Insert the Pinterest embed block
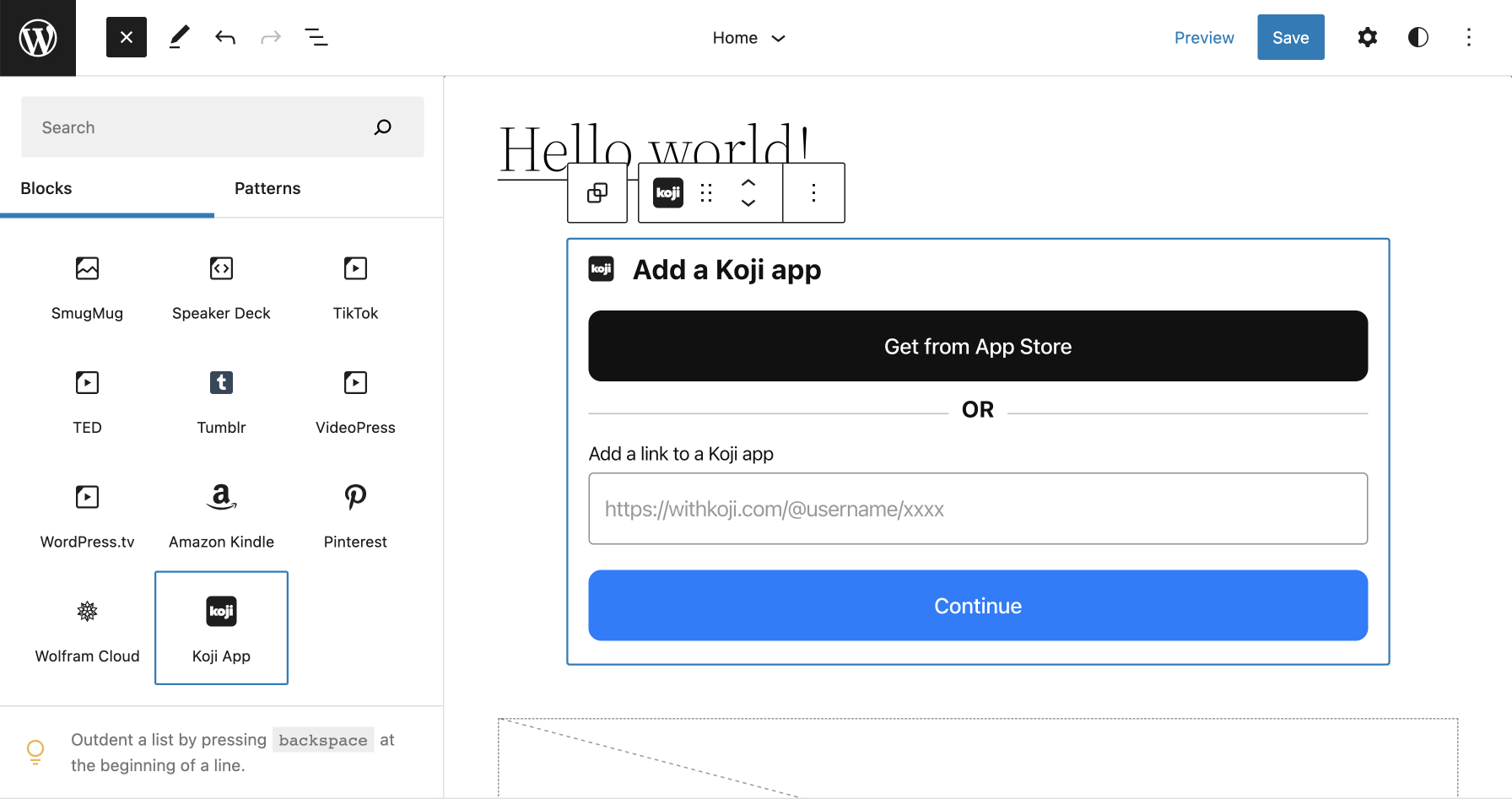The height and width of the screenshot is (799, 1512). point(355,516)
